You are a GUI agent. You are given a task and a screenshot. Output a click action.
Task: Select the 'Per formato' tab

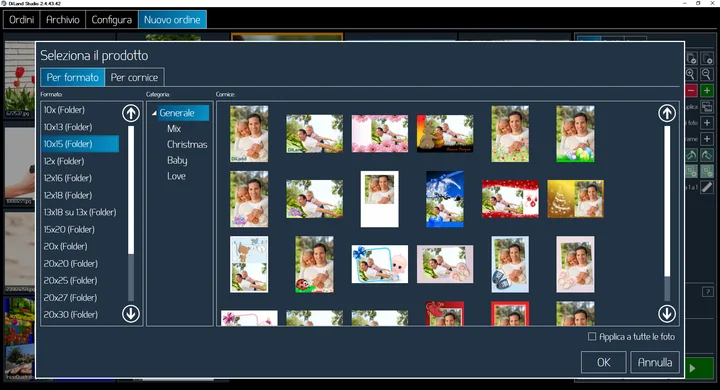tap(73, 77)
